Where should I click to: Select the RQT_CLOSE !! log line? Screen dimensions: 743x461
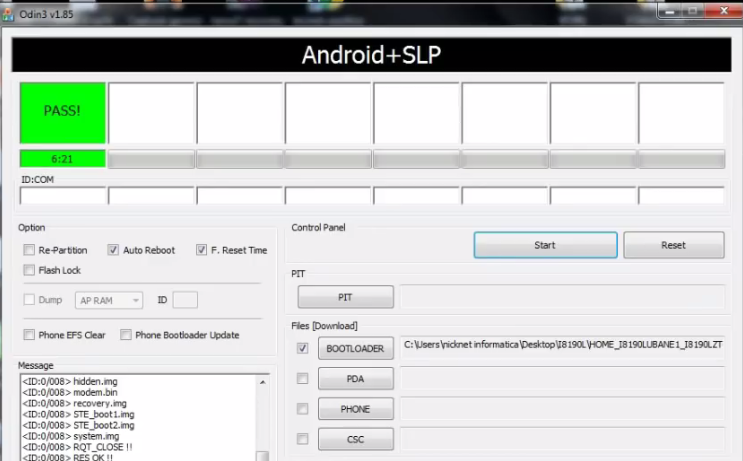point(77,447)
